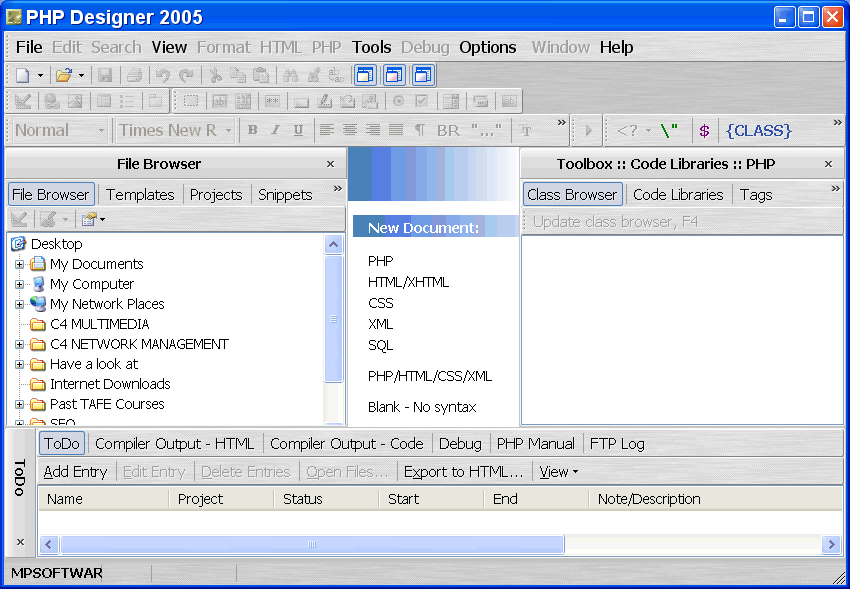
Task: Toggle the panel button with blue pane
Action: coord(423,75)
